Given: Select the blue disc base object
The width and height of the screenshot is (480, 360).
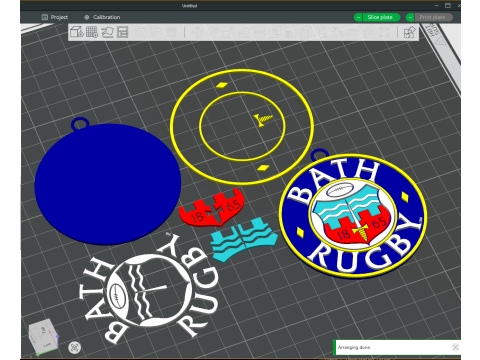Looking at the screenshot, I should pyautogui.click(x=107, y=183).
